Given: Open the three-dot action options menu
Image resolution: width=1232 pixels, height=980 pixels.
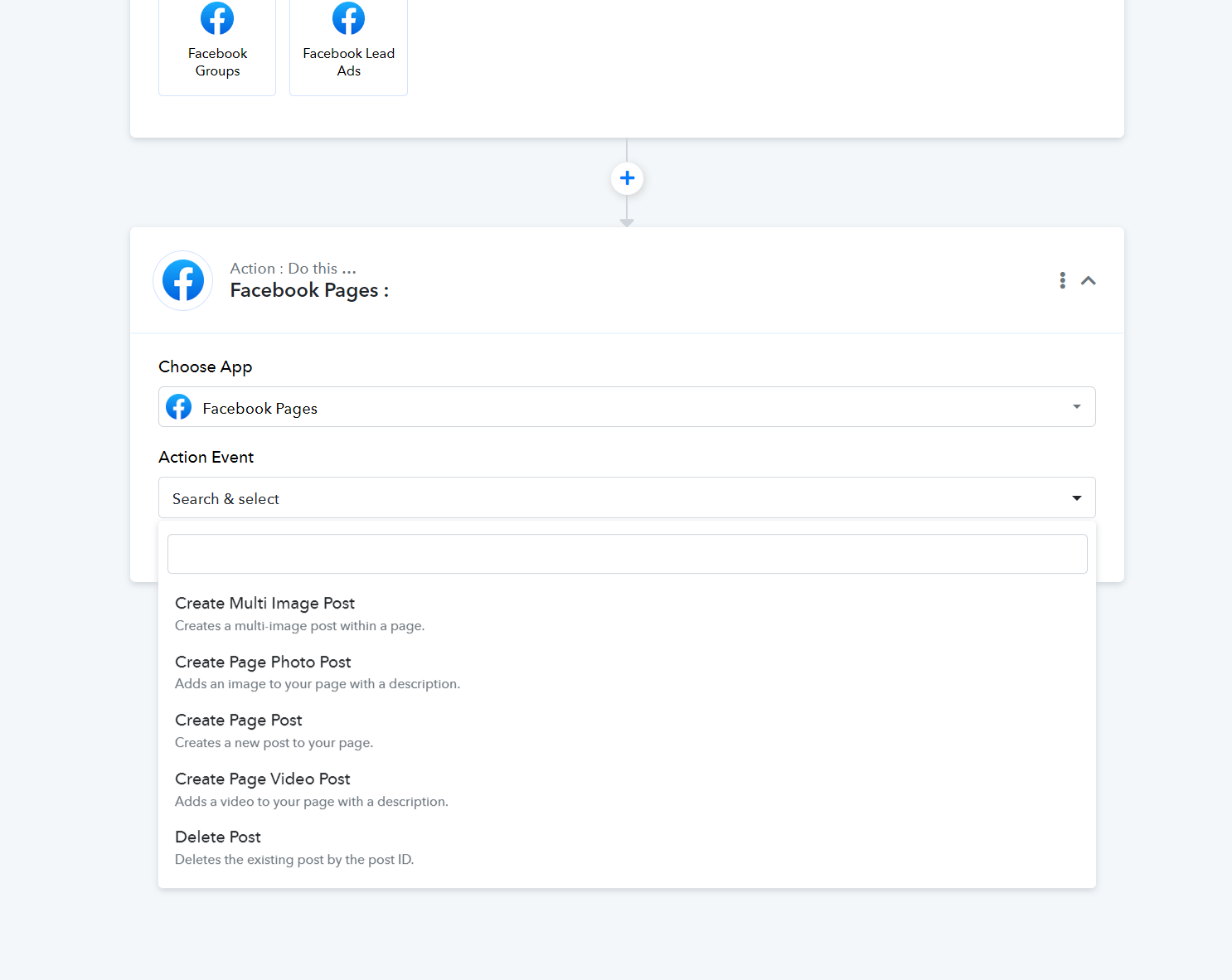Looking at the screenshot, I should pos(1062,280).
